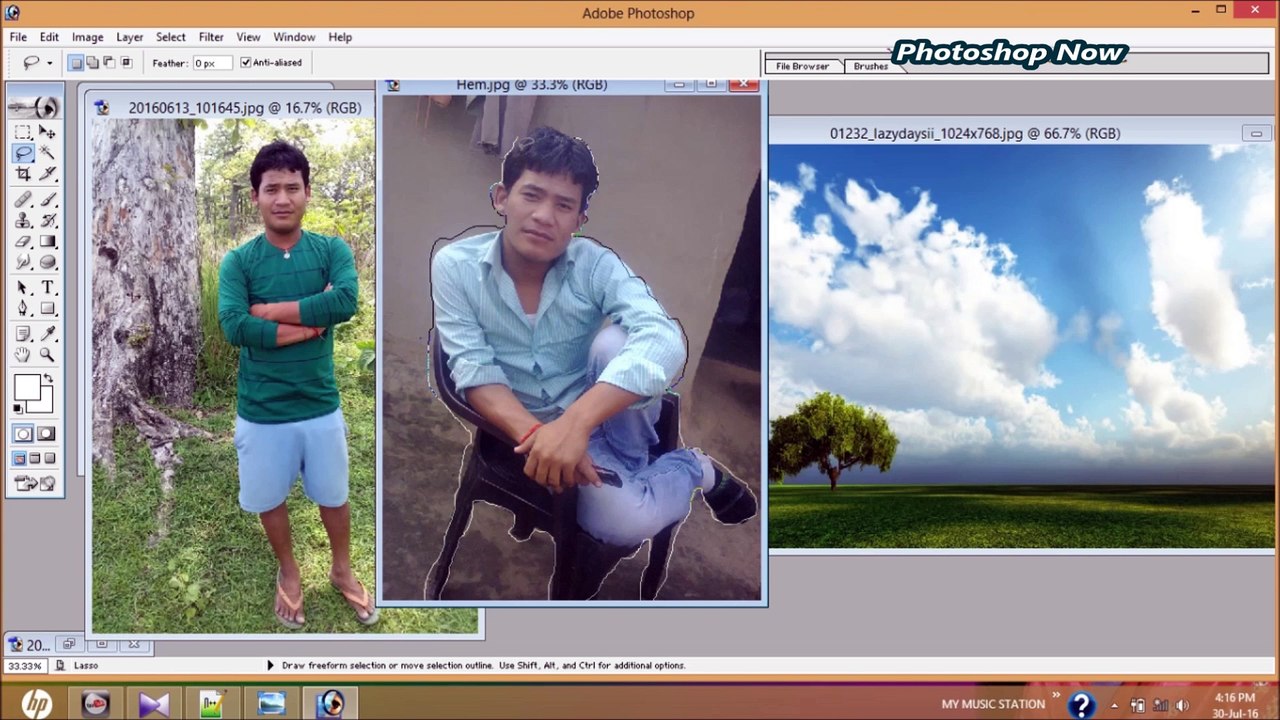Click the zoom percentage field in status bar
Image resolution: width=1280 pixels, height=720 pixels.
coord(25,666)
